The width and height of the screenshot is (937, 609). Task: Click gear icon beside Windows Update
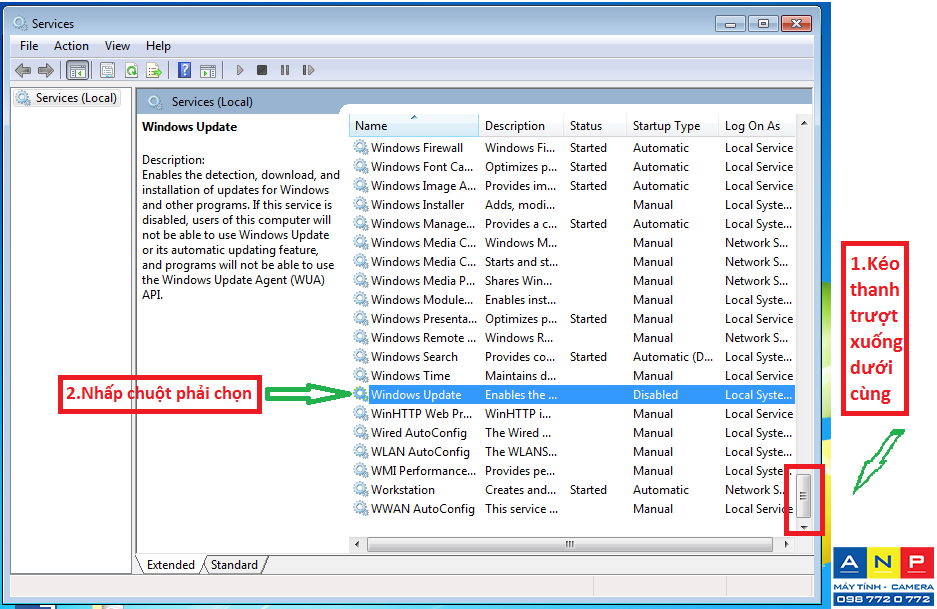tap(360, 394)
